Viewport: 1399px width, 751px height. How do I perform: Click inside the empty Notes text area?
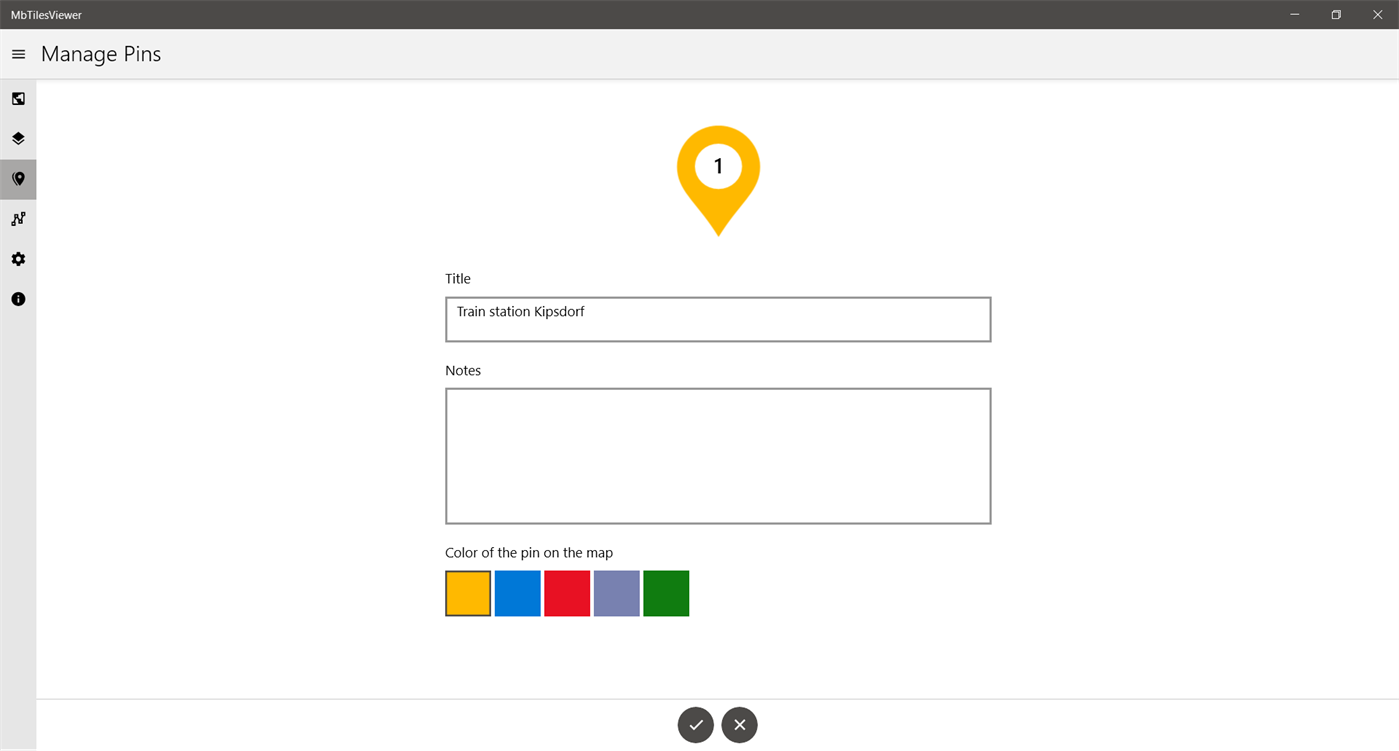pos(717,455)
